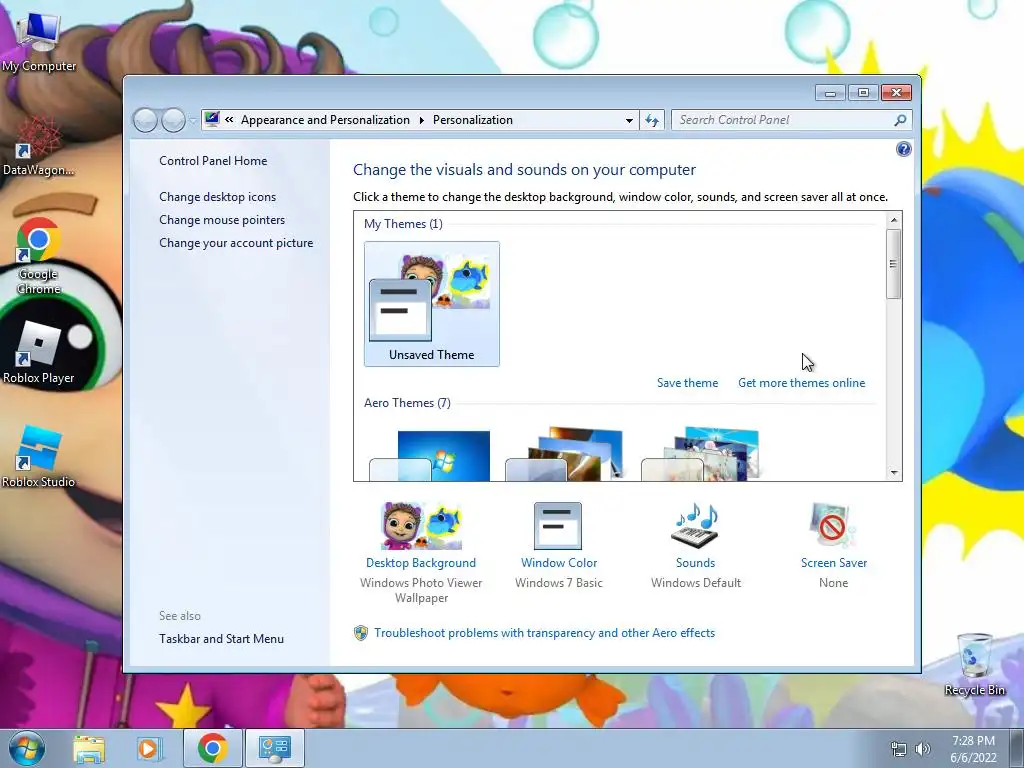Click 'Windows Photo Viewer Wallpaper' label
Image resolution: width=1024 pixels, height=768 pixels.
[x=421, y=590]
